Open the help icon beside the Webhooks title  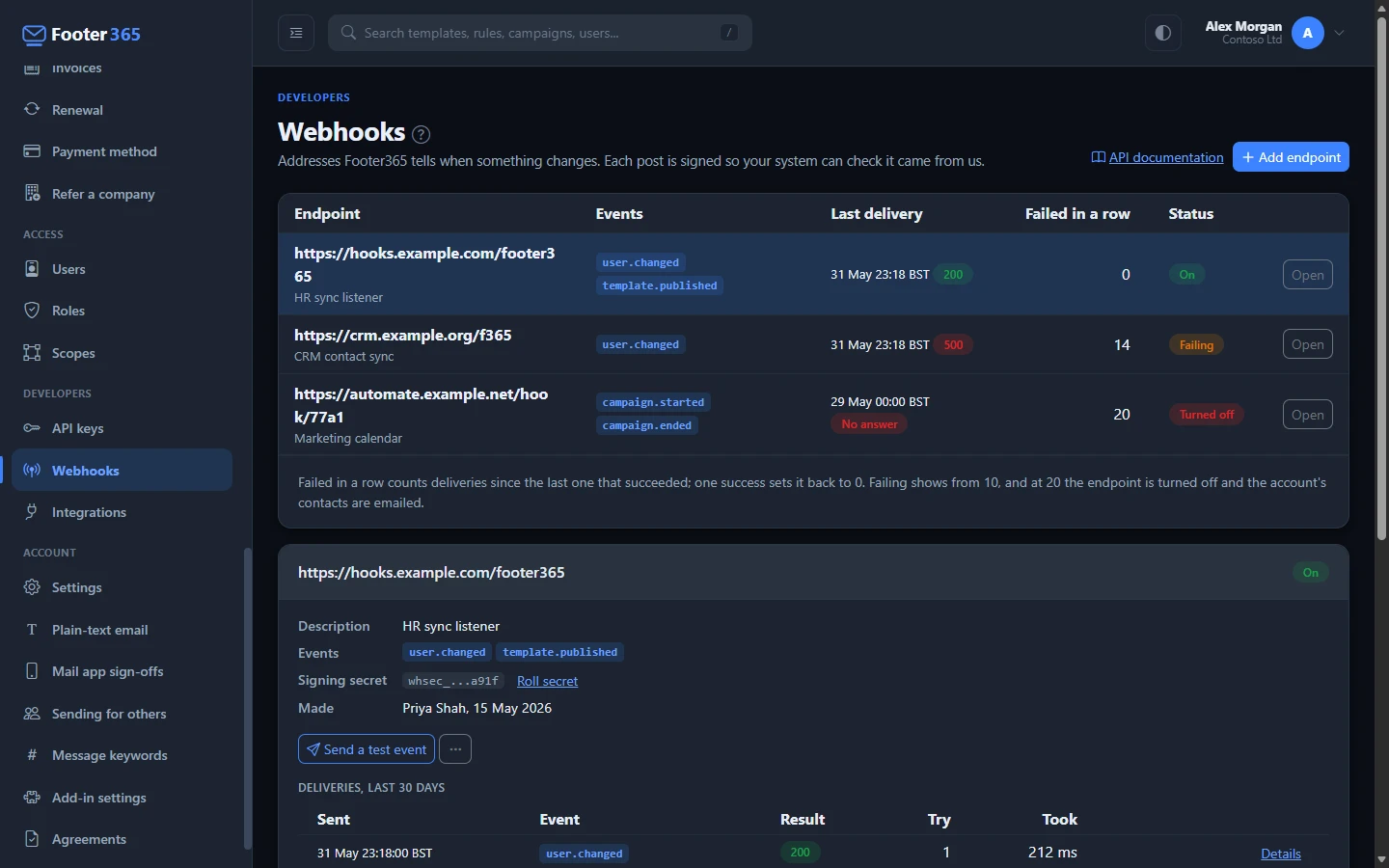422,134
